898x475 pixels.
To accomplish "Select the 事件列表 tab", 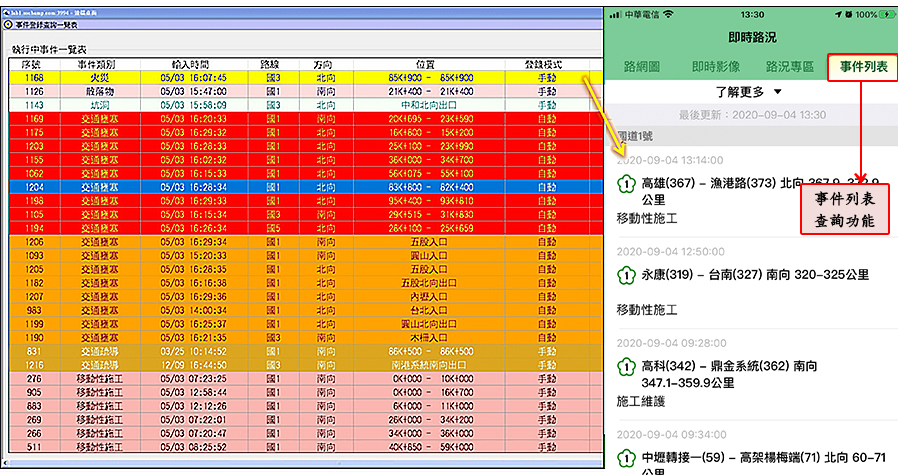I will click(863, 67).
